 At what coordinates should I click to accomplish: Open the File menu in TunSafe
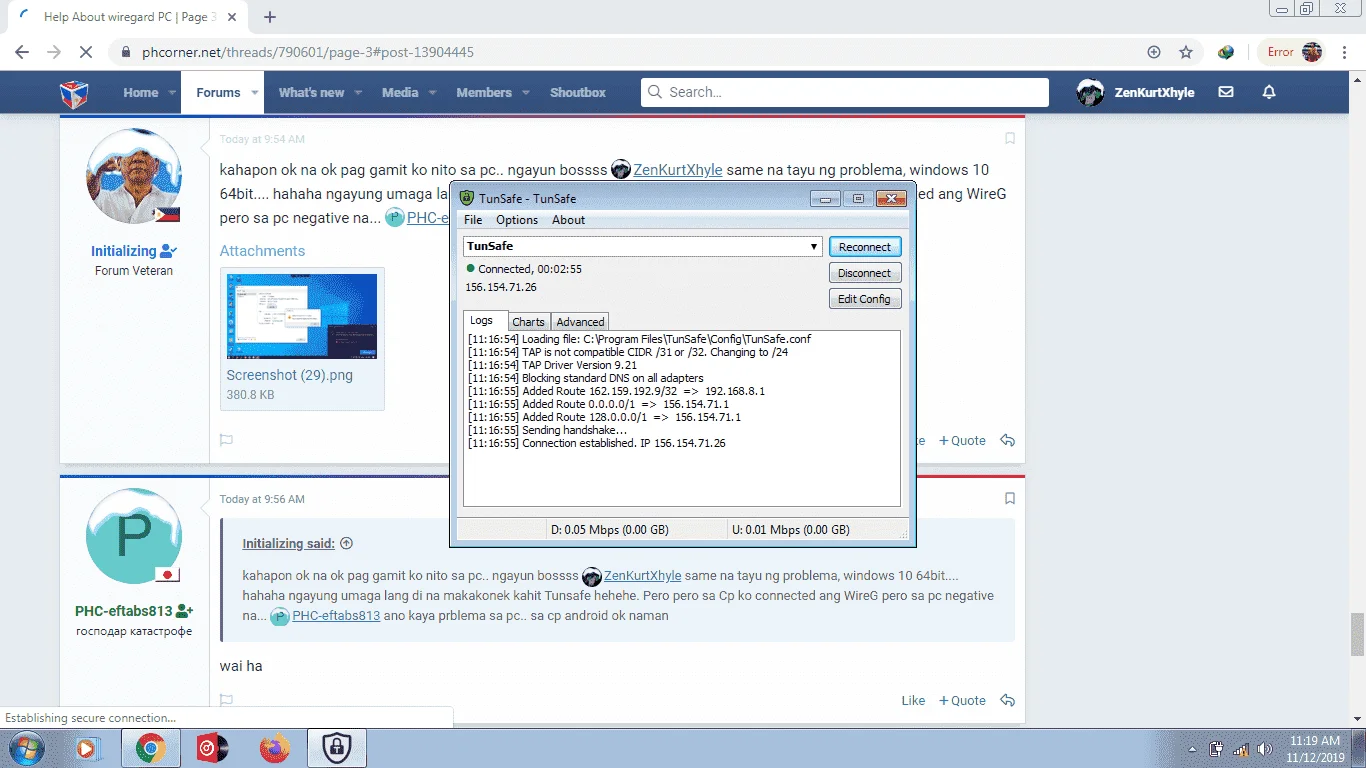[473, 220]
